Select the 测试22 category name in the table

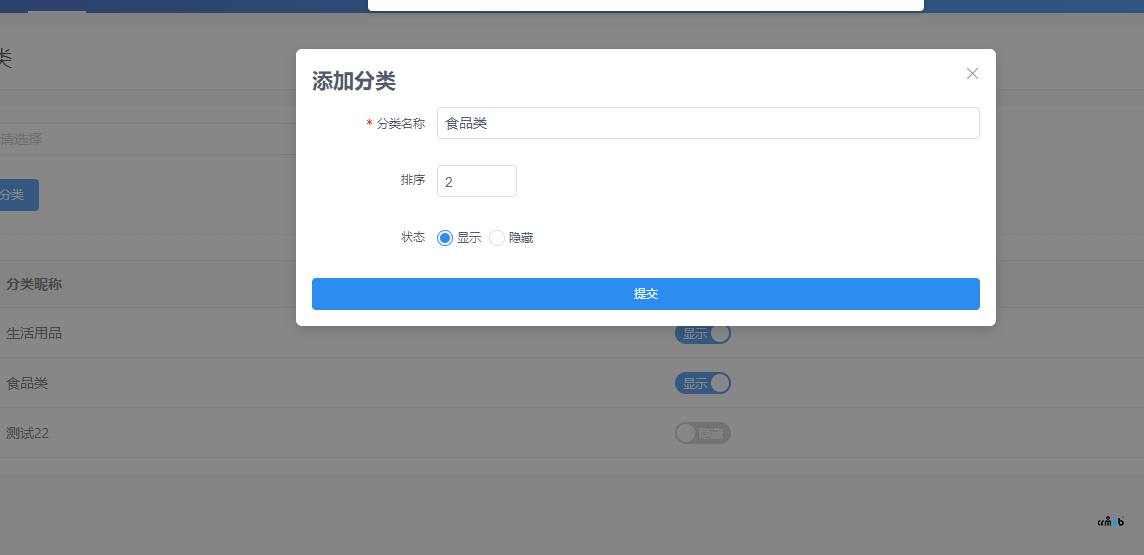coord(27,433)
